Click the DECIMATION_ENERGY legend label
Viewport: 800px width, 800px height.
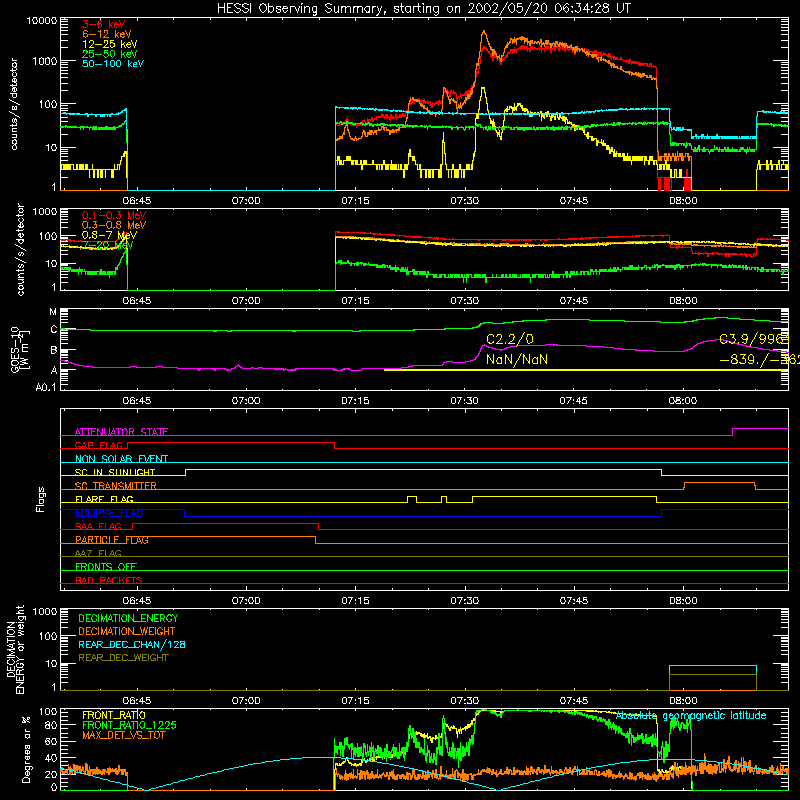[x=128, y=618]
